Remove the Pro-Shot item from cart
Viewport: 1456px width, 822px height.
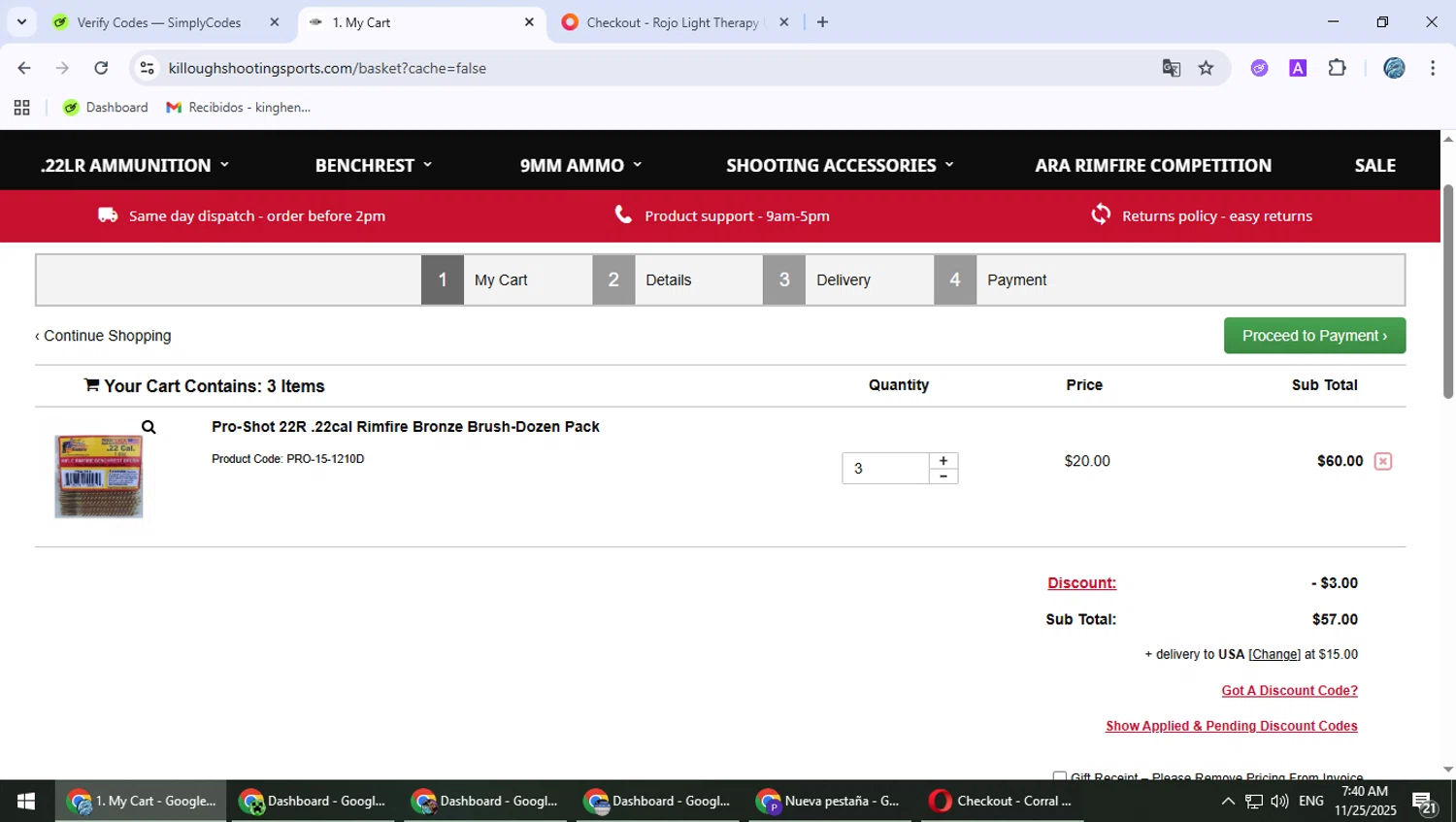(1383, 461)
